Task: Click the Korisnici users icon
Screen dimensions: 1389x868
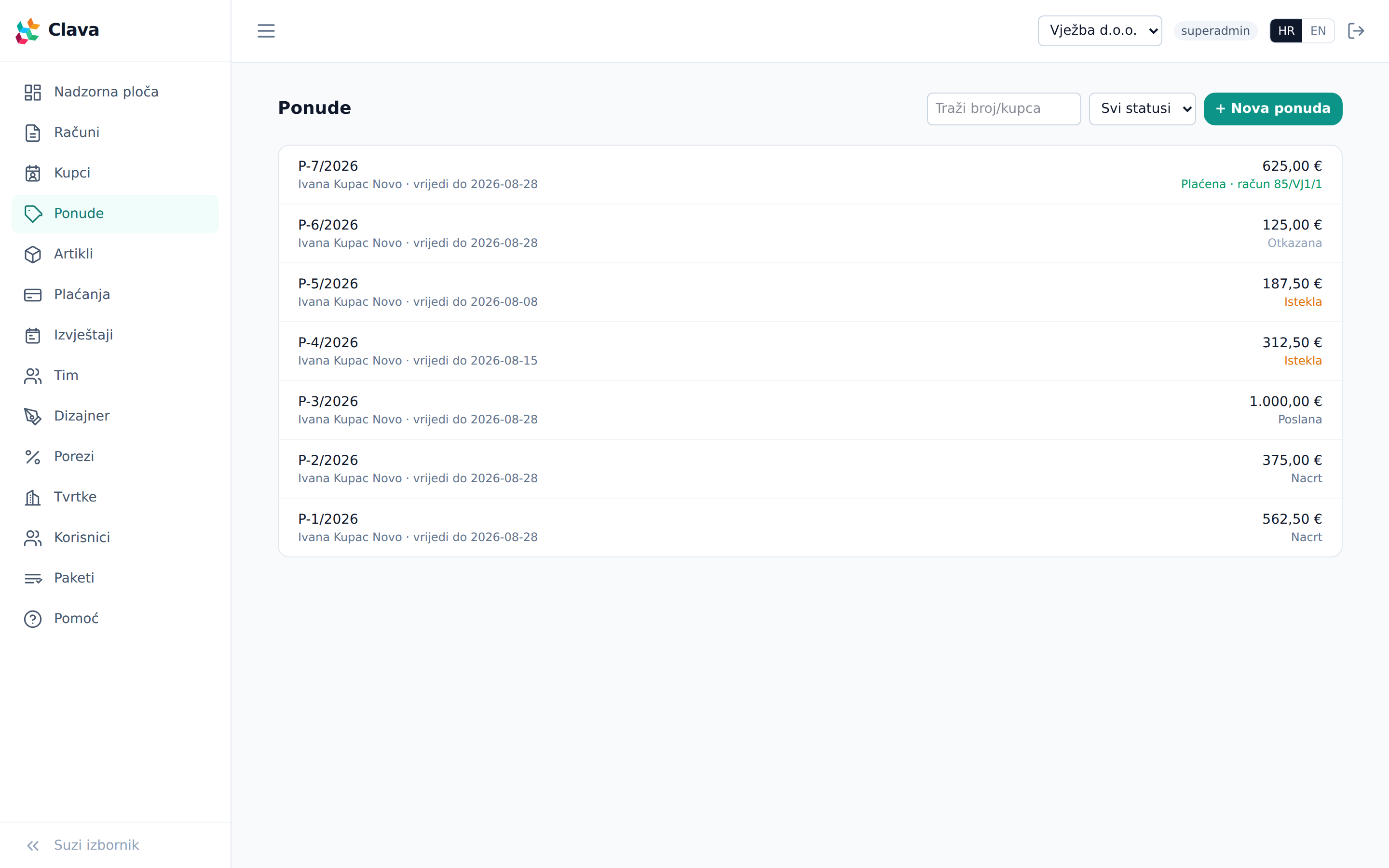Action: (33, 538)
